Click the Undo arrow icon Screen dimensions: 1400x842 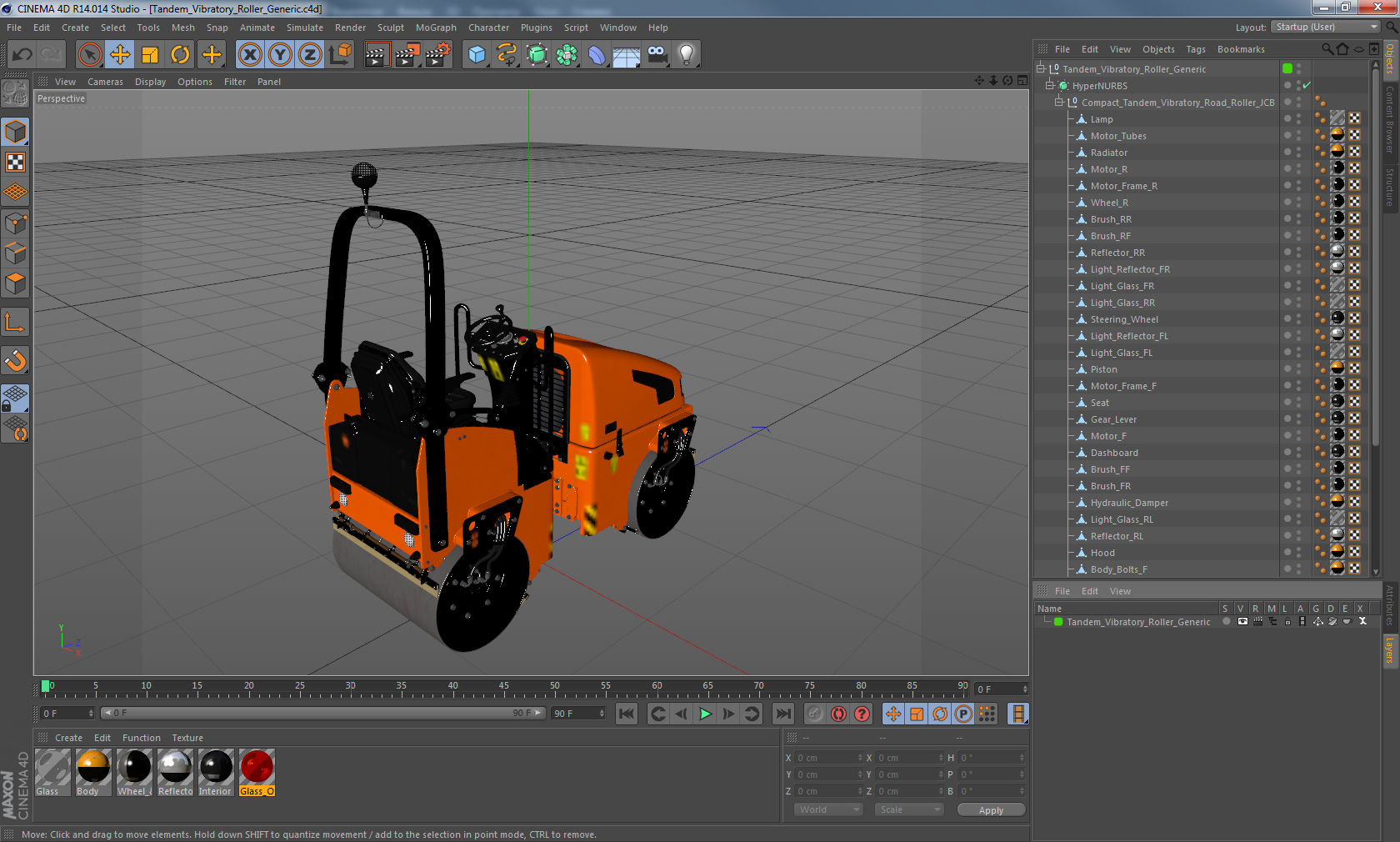pos(22,55)
